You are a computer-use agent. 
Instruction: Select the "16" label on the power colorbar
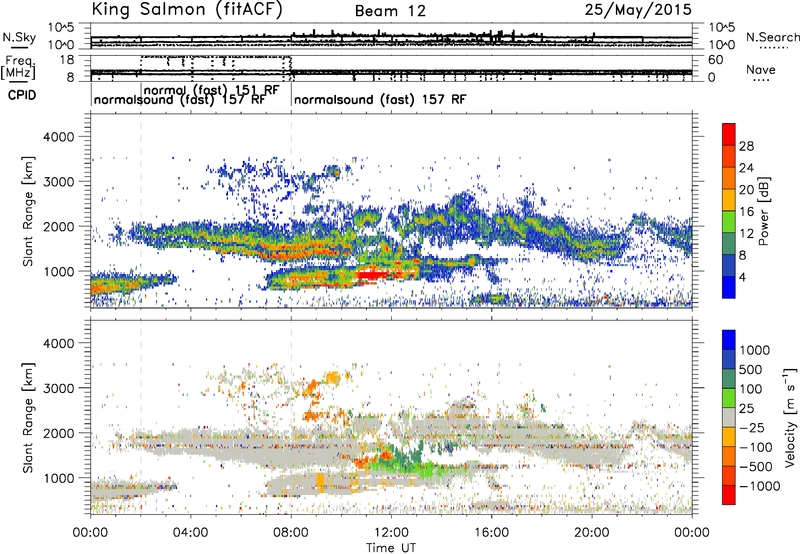tap(746, 212)
